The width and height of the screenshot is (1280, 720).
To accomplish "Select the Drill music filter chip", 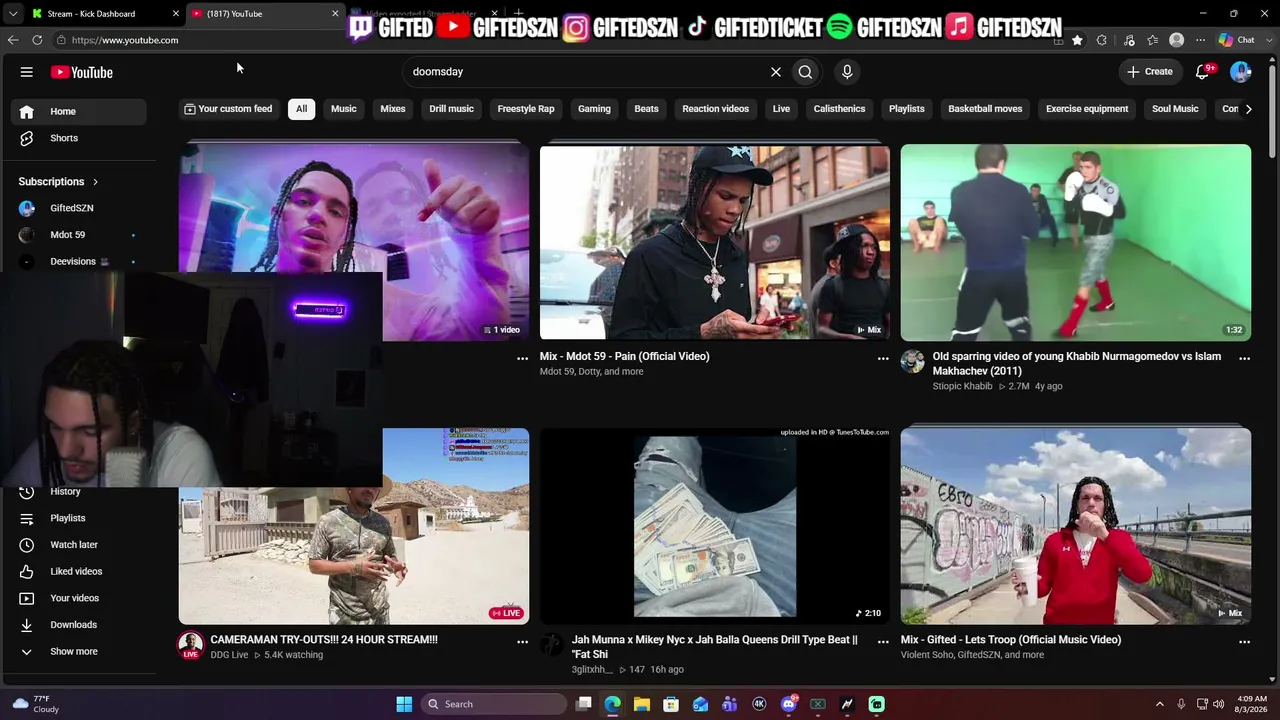I will [x=451, y=109].
